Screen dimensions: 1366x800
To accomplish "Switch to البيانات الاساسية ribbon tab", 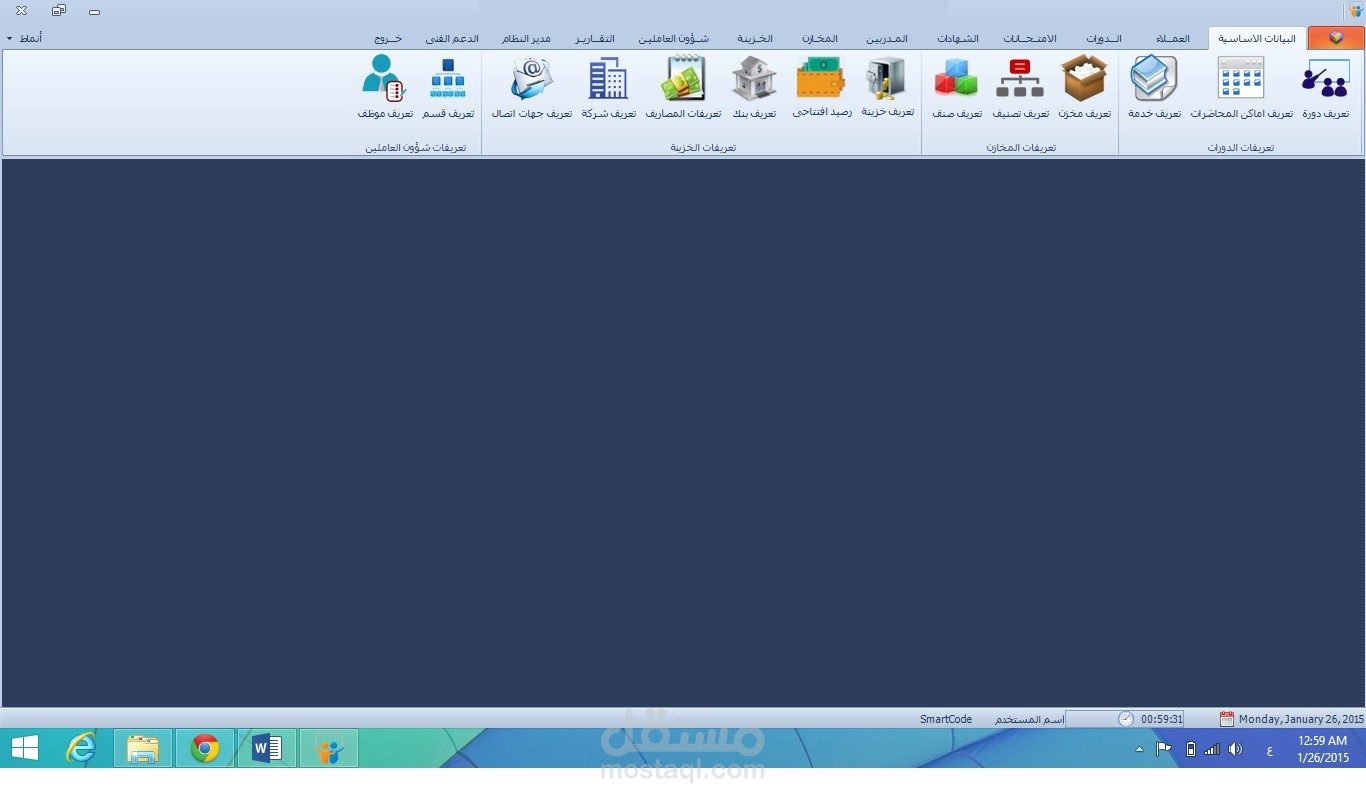I will (1257, 38).
